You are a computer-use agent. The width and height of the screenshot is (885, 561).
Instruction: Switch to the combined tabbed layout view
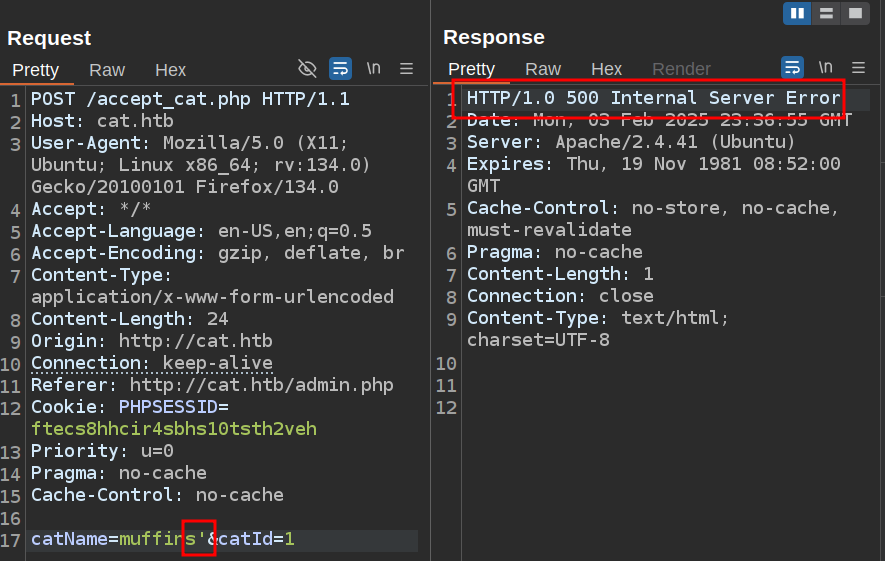click(x=854, y=13)
